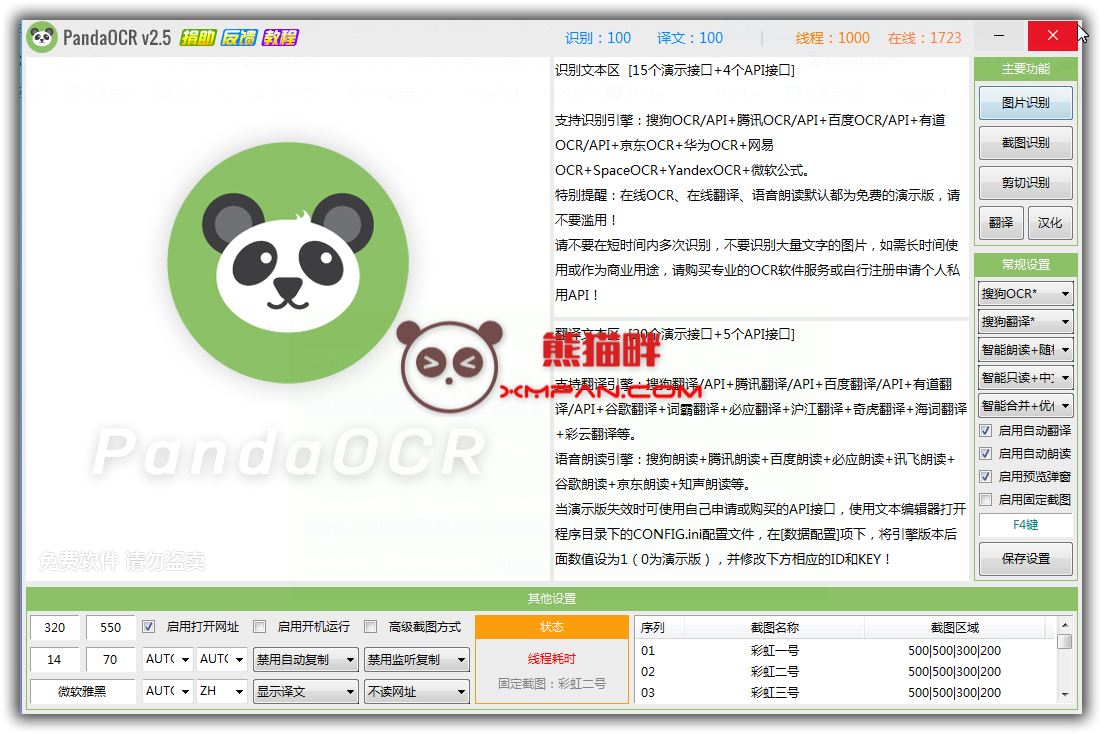Select the 彩虹三号 row
1109x734 pixels.
(x=845, y=692)
